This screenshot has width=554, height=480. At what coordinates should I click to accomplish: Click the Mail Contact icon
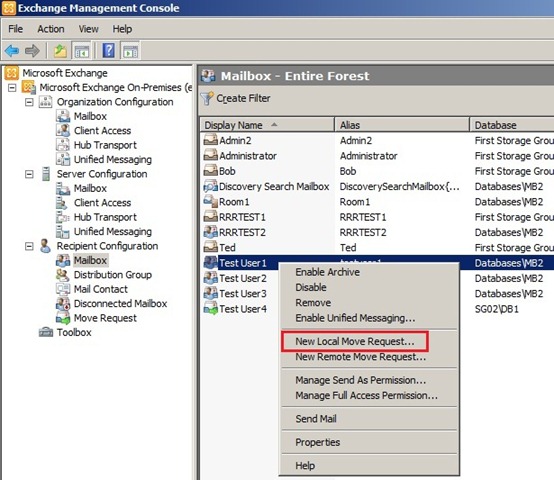tap(63, 289)
